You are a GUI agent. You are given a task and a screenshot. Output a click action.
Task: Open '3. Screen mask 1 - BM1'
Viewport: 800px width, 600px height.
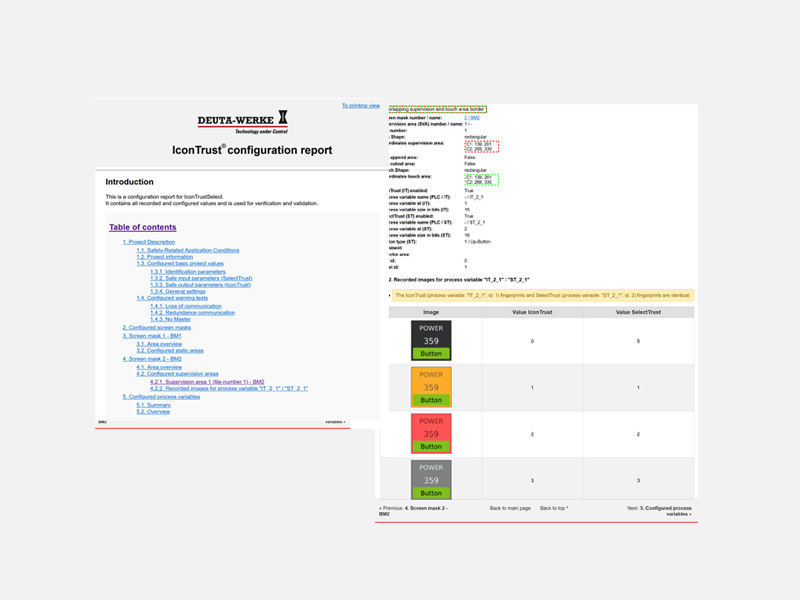point(152,336)
